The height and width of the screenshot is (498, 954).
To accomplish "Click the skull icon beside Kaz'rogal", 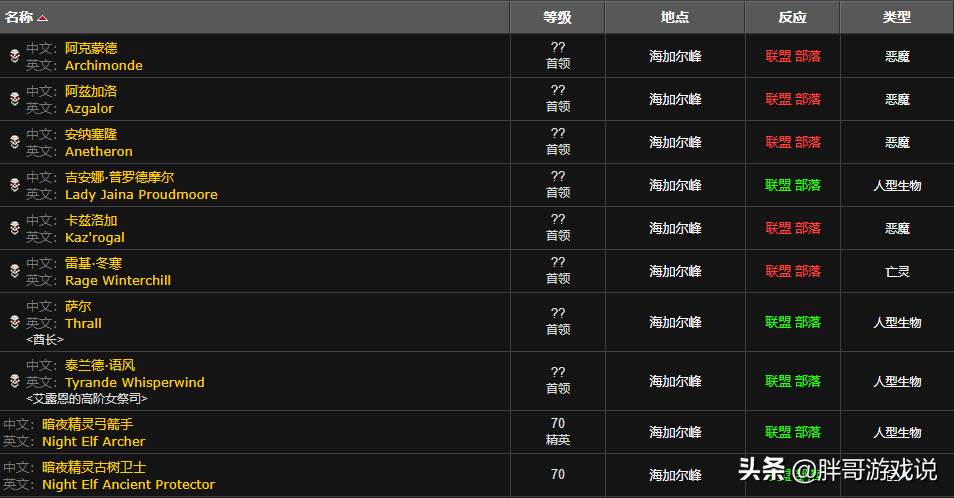I will point(15,229).
